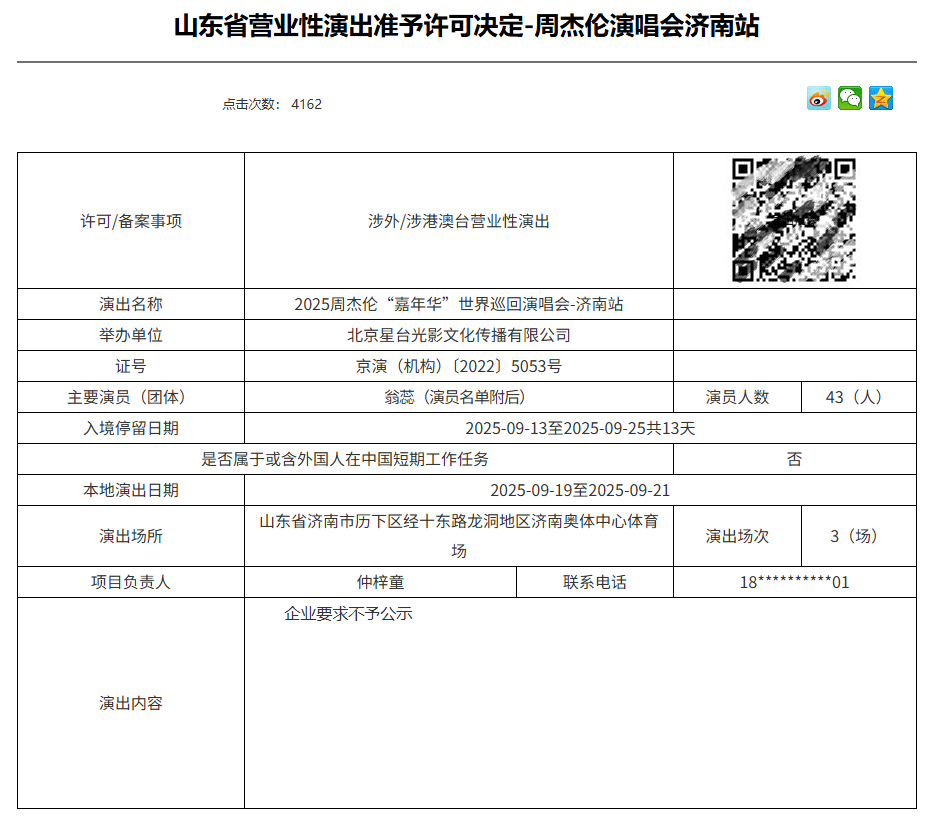Screen dimensions: 927x819
Task: Select the 许可/备案事项 cell
Action: click(x=131, y=221)
